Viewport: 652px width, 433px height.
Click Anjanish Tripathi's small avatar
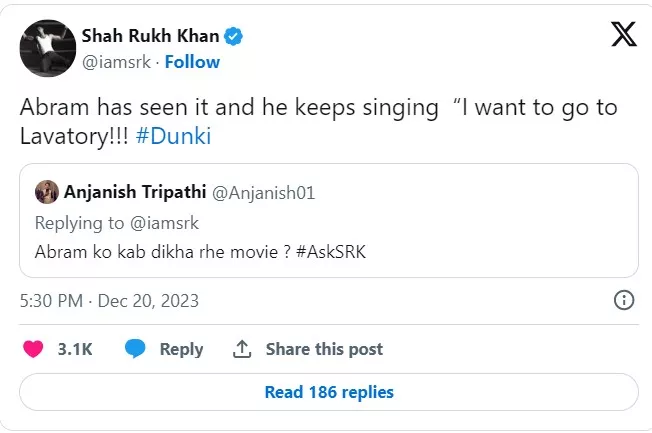pos(46,191)
